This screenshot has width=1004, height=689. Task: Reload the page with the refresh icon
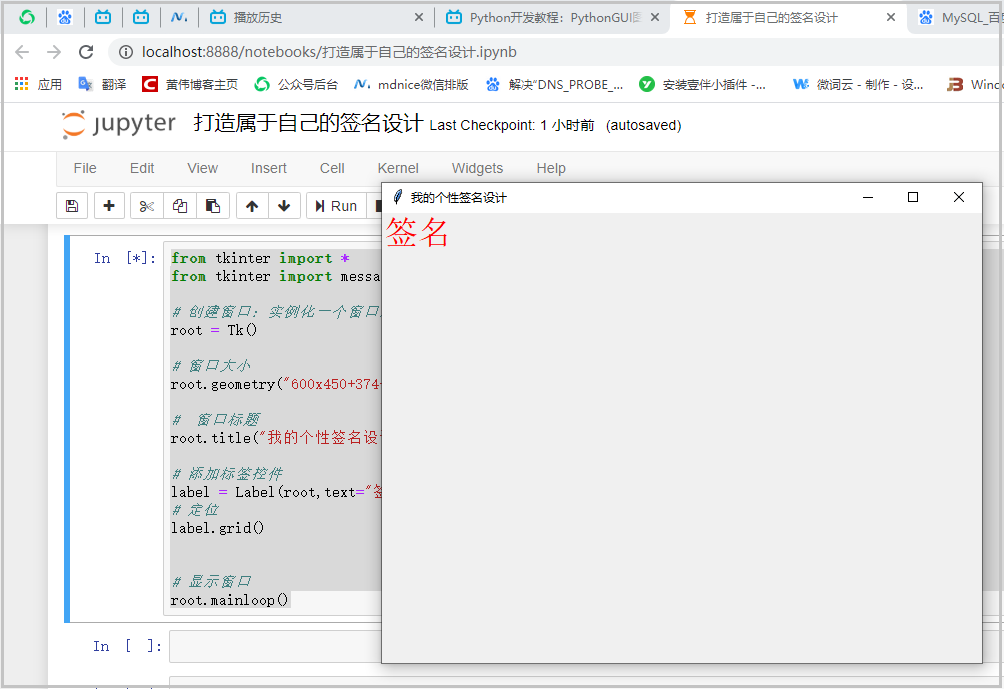[x=86, y=52]
